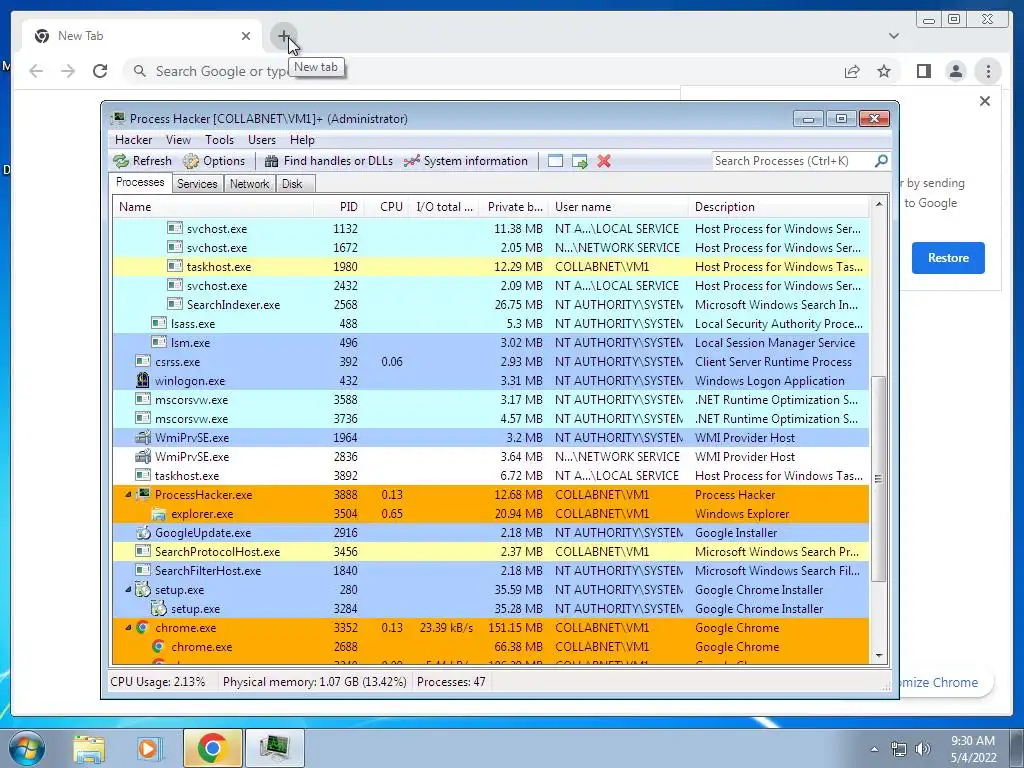Viewport: 1024px width, 768px height.
Task: Open Windows Start menu orb
Action: coord(27,748)
